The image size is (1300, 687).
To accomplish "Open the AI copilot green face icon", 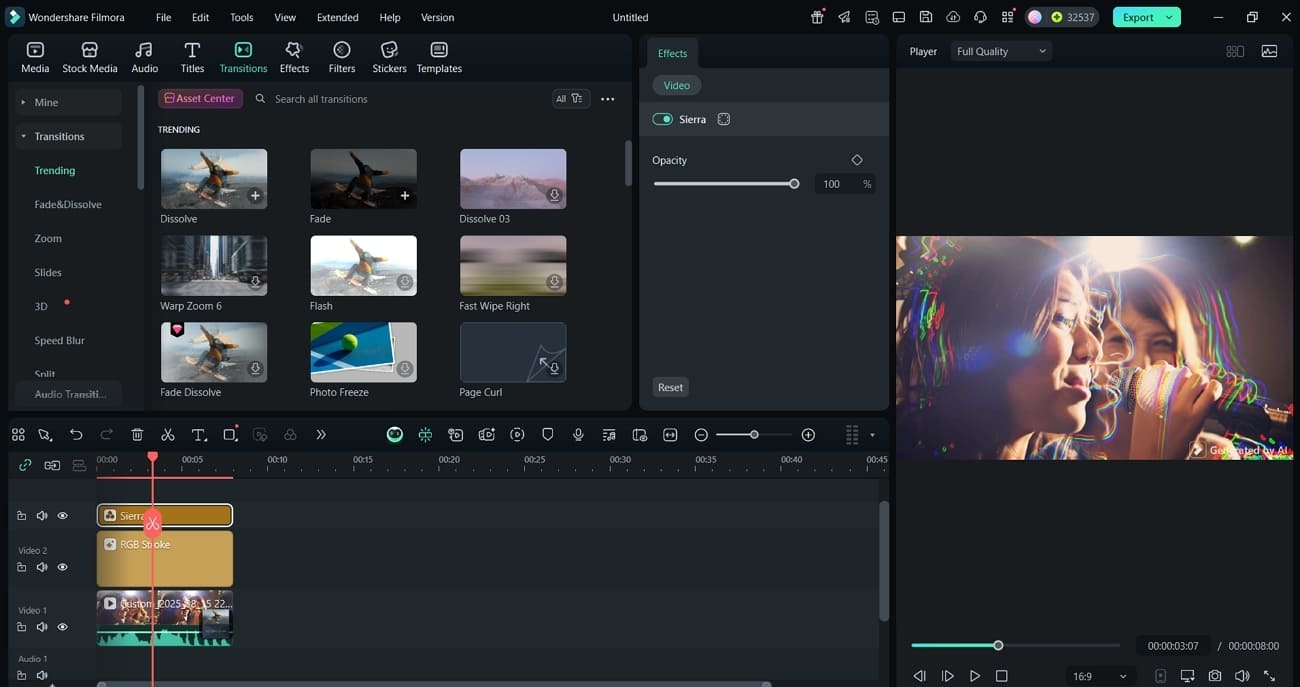I will [x=395, y=435].
